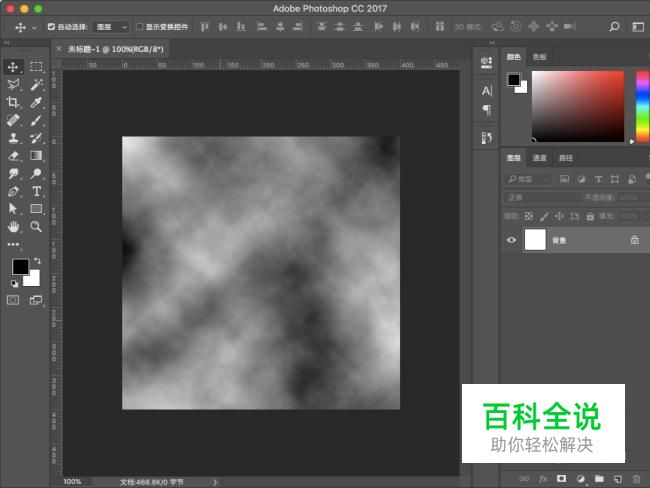Open the layer filter type dropdown
Screen dimensions: 650x488
[x=528, y=179]
